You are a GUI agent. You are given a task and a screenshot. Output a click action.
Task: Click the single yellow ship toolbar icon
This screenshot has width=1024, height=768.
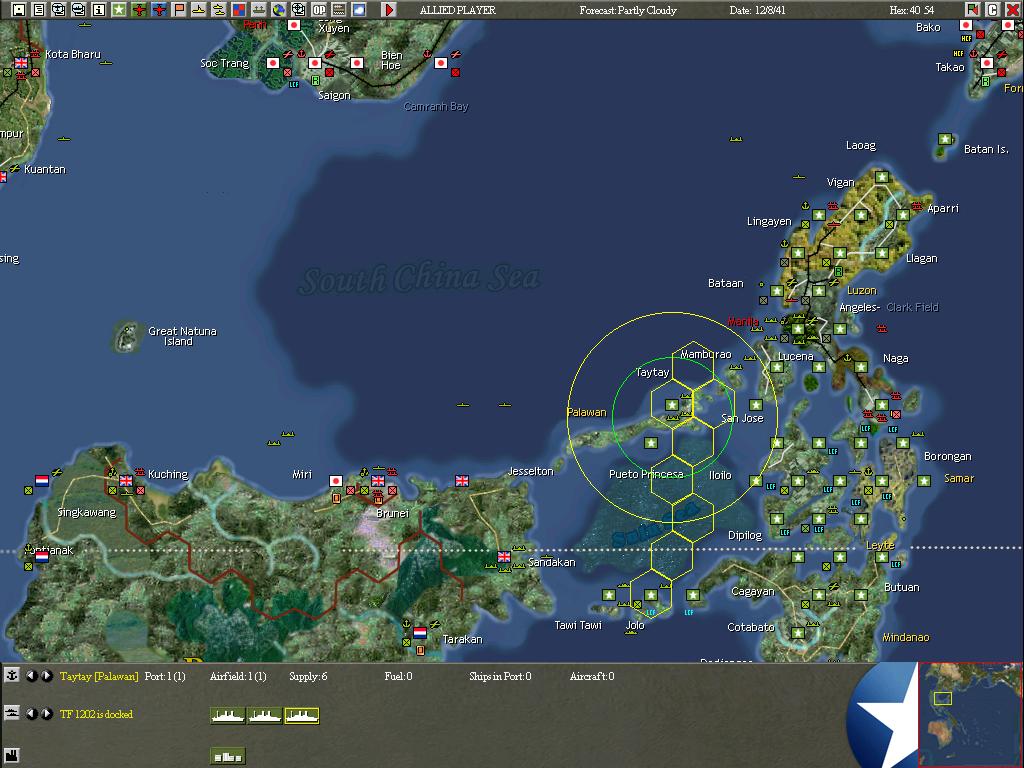click(x=199, y=9)
